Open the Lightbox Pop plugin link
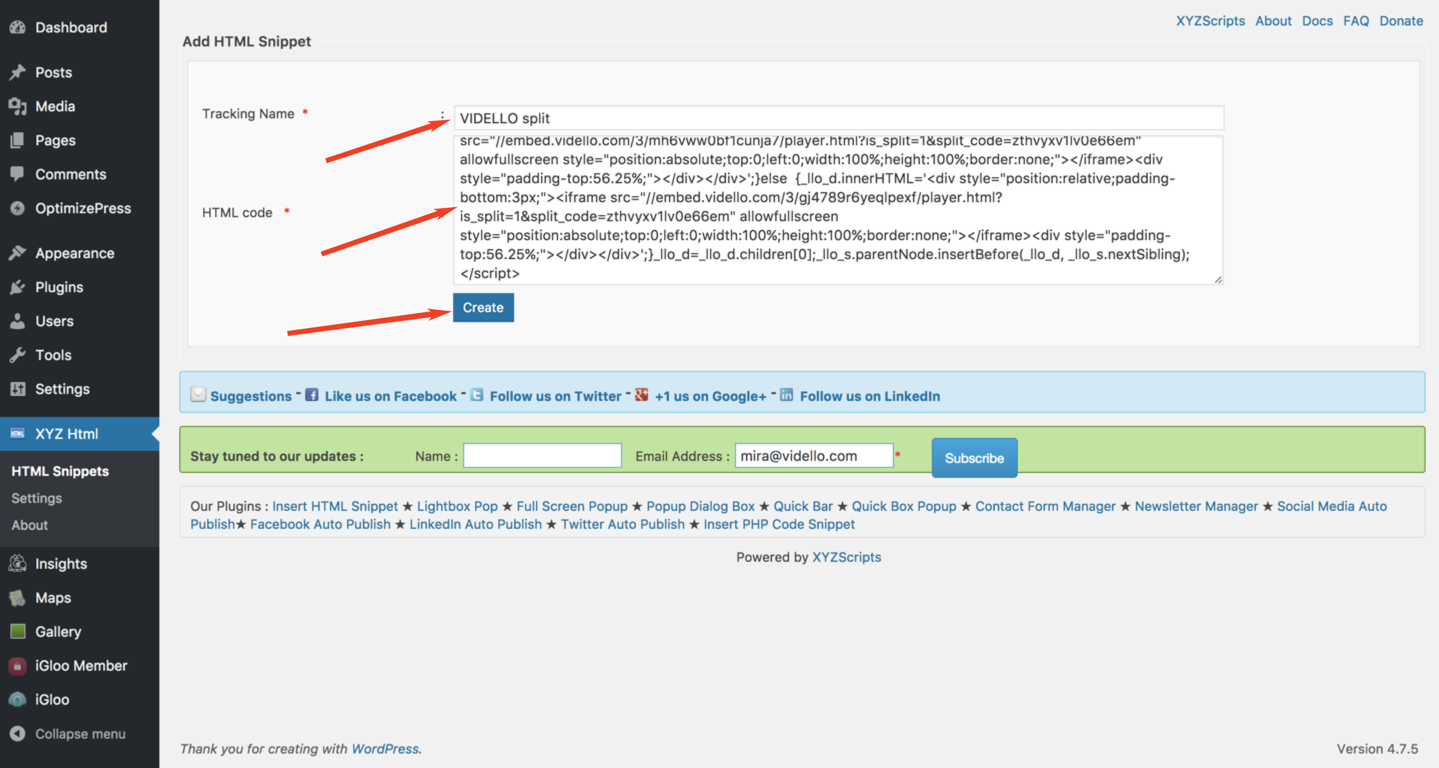Screen dimensions: 1439x768 pyautogui.click(x=457, y=507)
